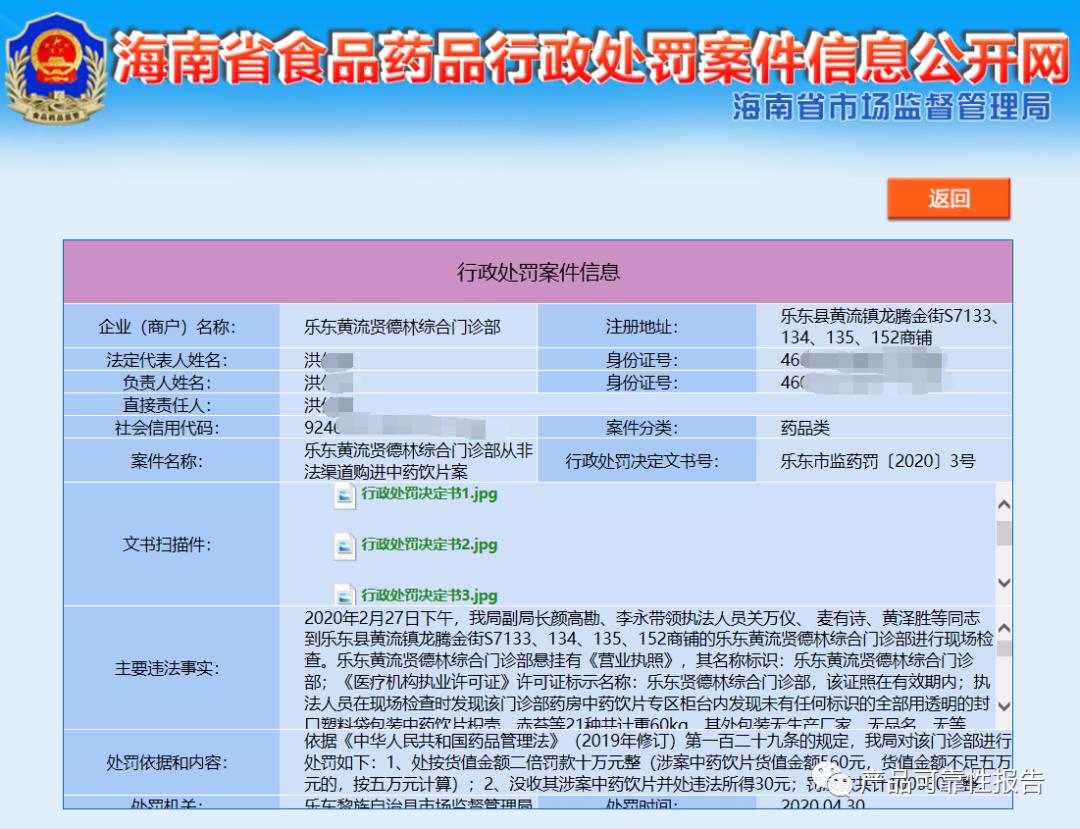1080x829 pixels.
Task: Click the 返回 button
Action: click(x=948, y=198)
